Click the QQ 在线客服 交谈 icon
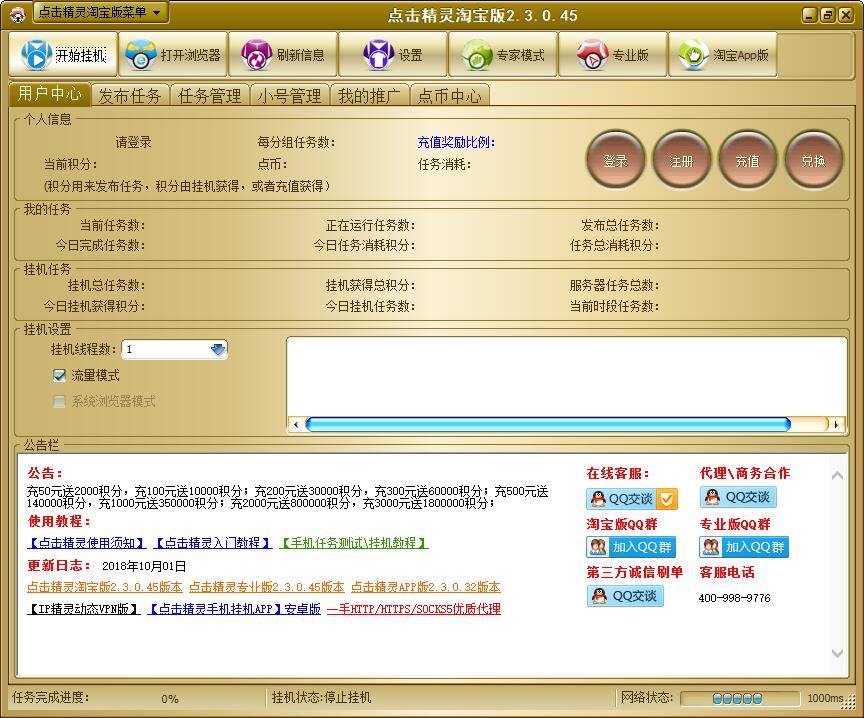The width and height of the screenshot is (864, 718). [x=625, y=498]
